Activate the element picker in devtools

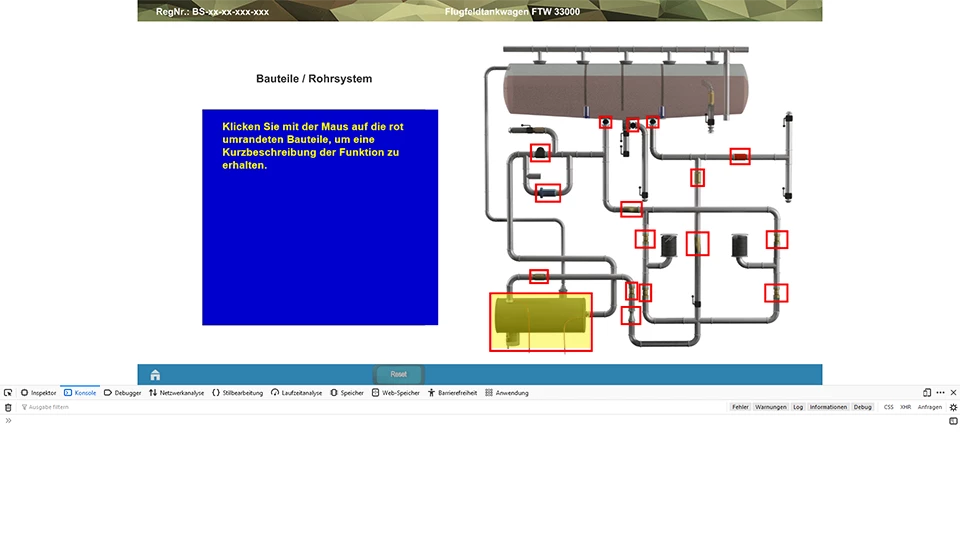tap(8, 393)
